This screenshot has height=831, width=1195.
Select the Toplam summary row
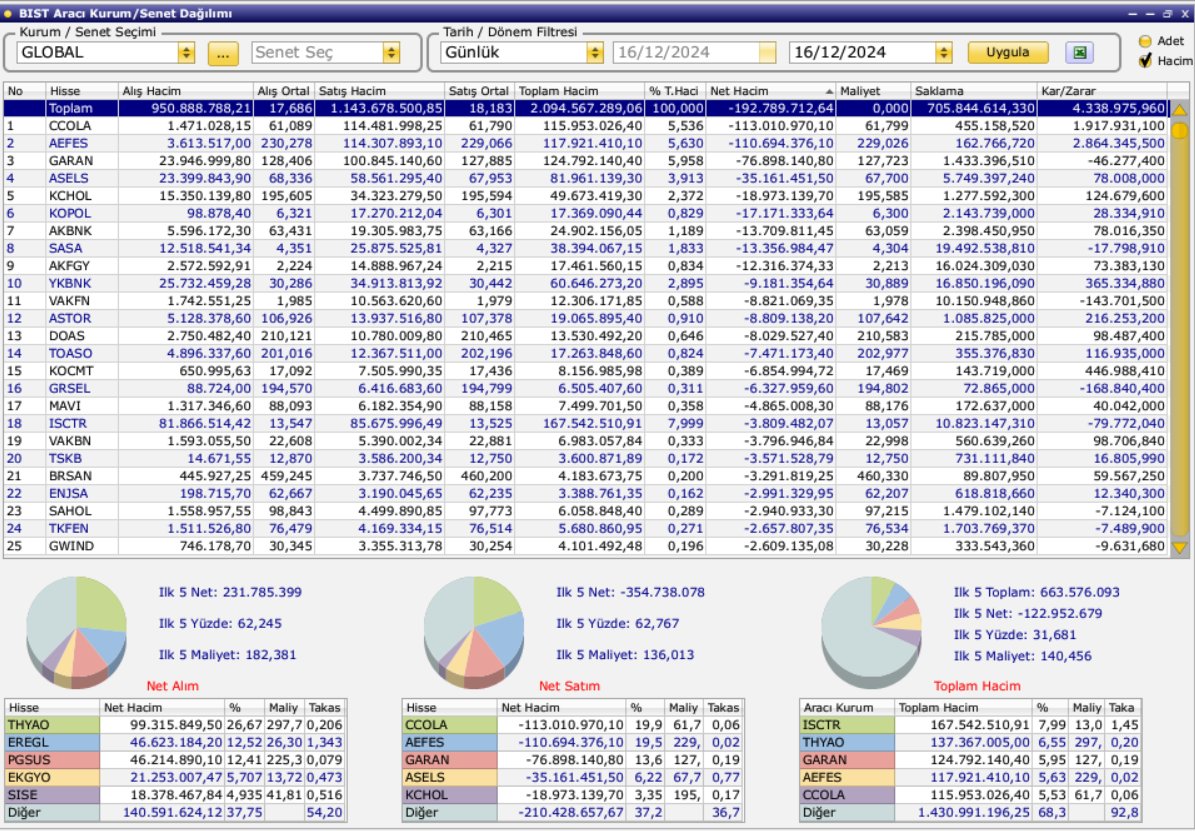pos(585,108)
